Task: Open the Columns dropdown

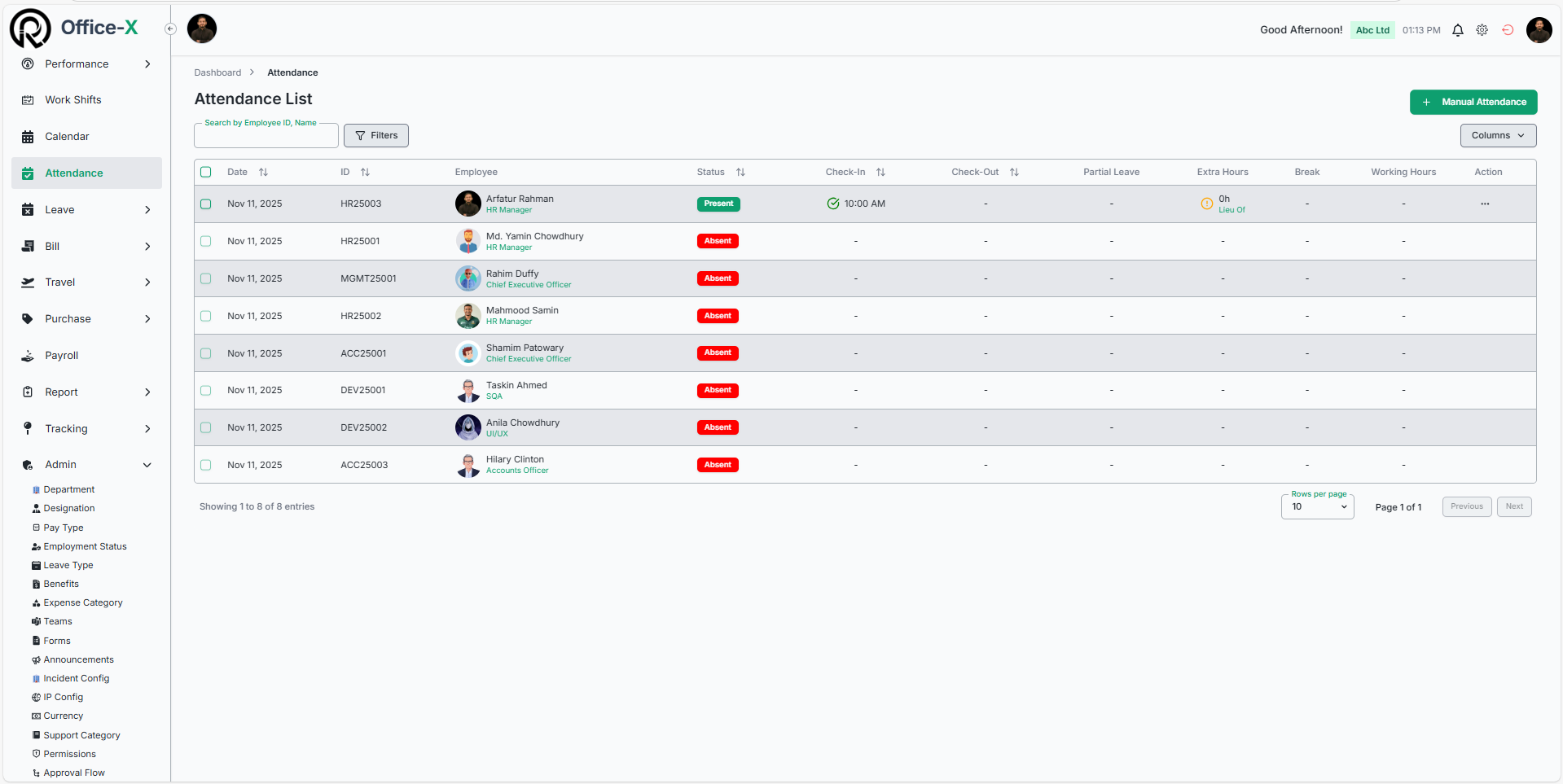Action: click(x=1497, y=136)
